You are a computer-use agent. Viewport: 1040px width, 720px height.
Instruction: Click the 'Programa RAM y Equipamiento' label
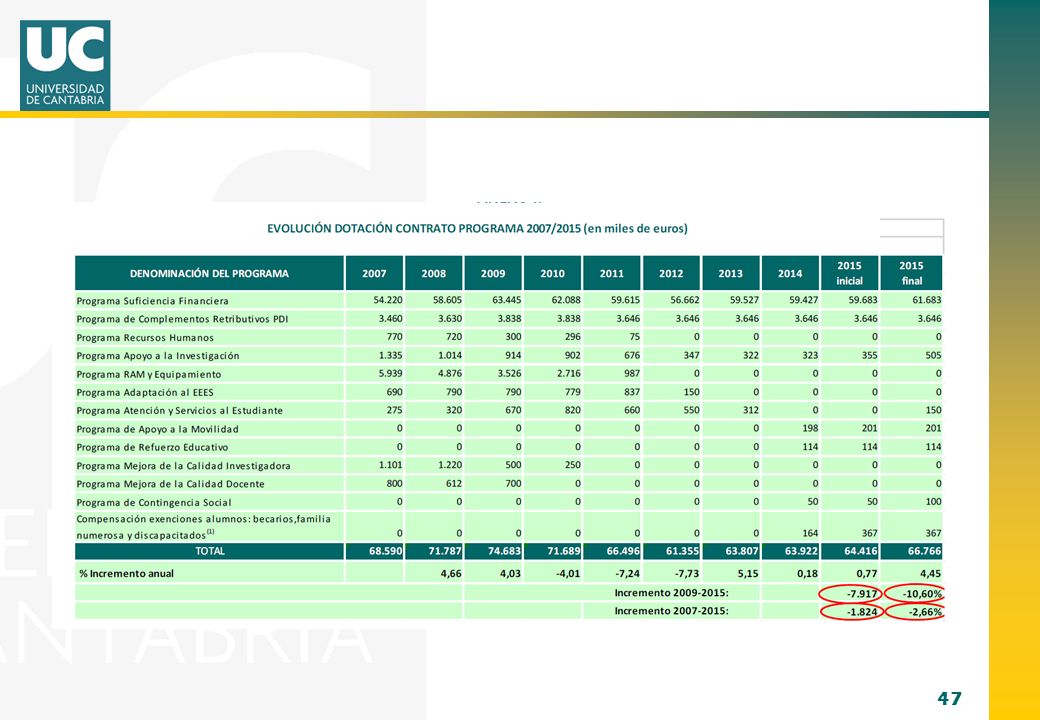pyautogui.click(x=149, y=374)
